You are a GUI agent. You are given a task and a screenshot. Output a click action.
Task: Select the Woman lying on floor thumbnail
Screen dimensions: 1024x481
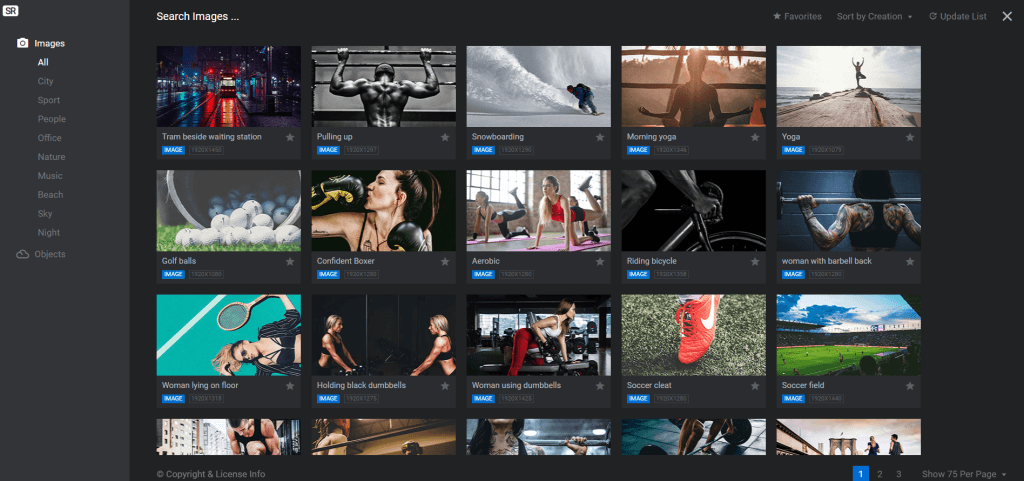(229, 335)
